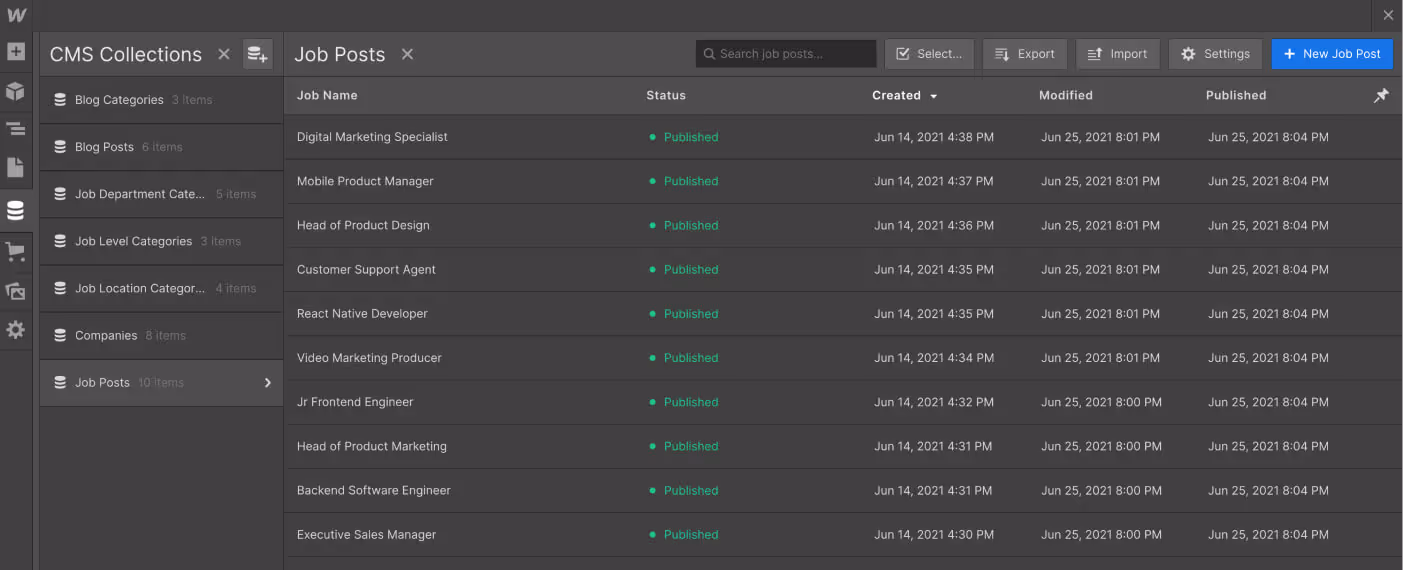This screenshot has width=1403, height=570.
Task: Create a new CMS collection
Action: (x=258, y=54)
